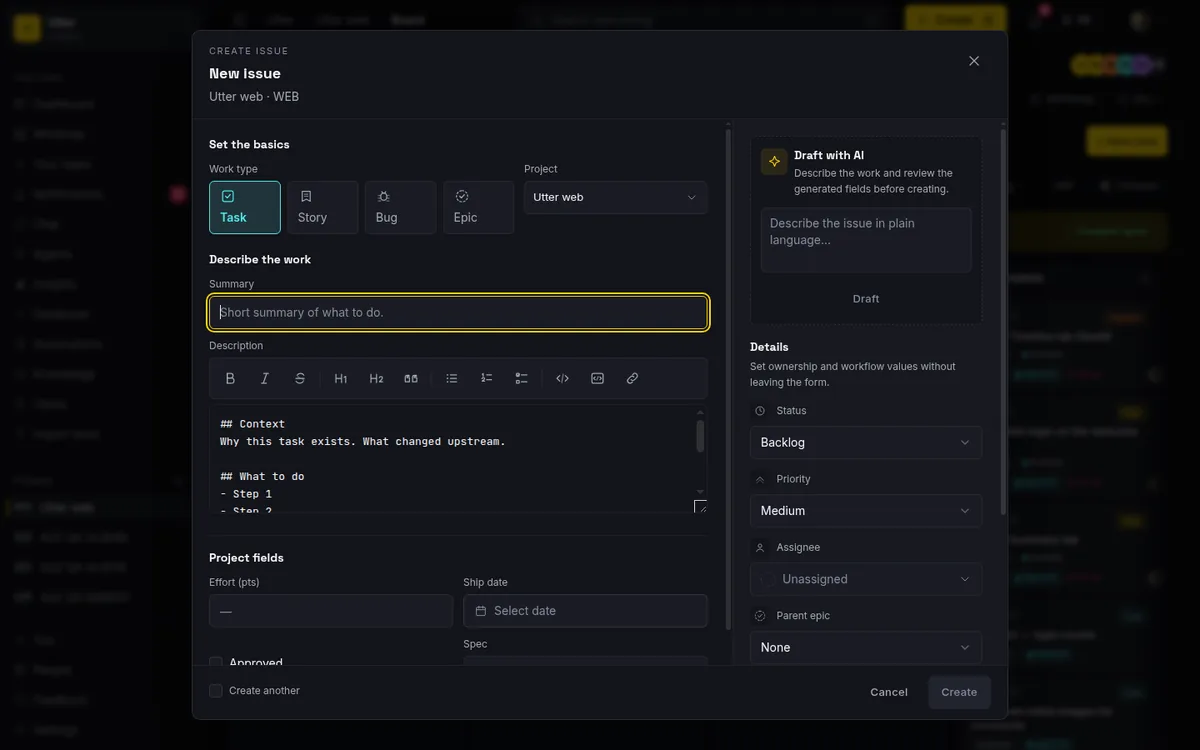The image size is (1200, 750).
Task: Insert a blockquote in description
Action: 411,378
